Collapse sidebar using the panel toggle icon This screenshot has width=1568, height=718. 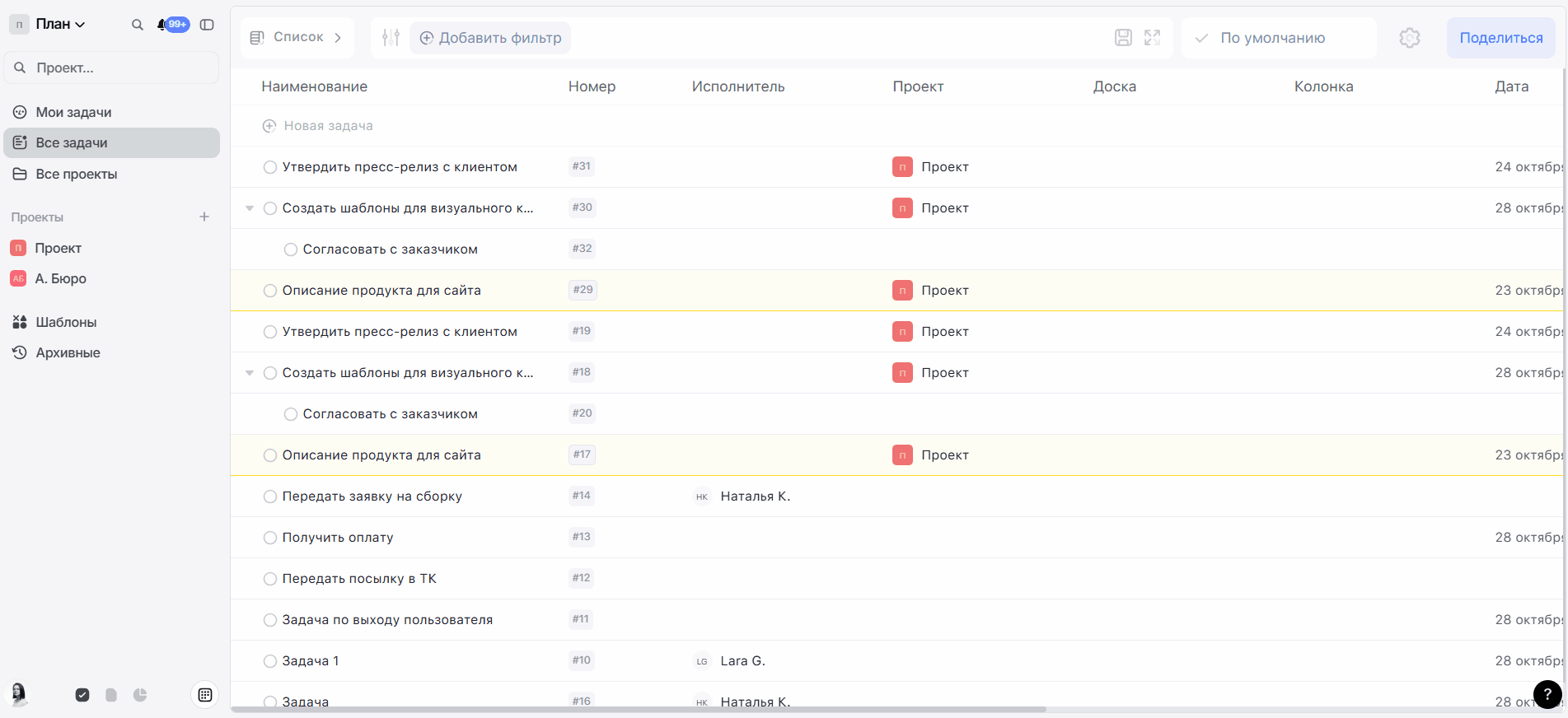(207, 25)
